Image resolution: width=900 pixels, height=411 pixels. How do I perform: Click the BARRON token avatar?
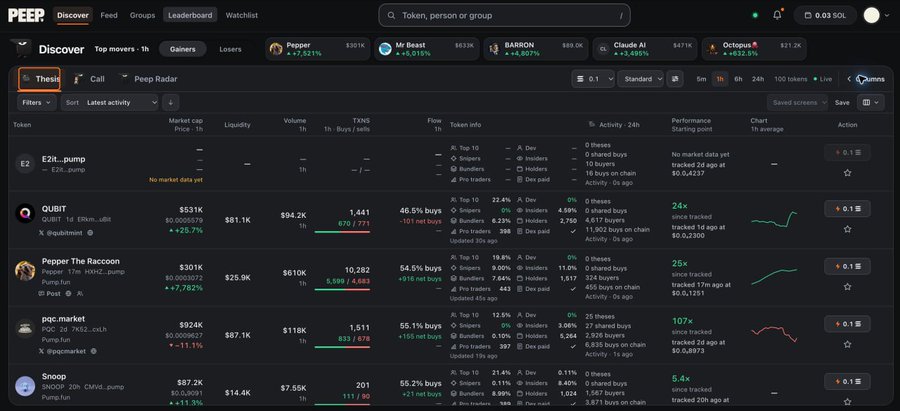pyautogui.click(x=494, y=49)
